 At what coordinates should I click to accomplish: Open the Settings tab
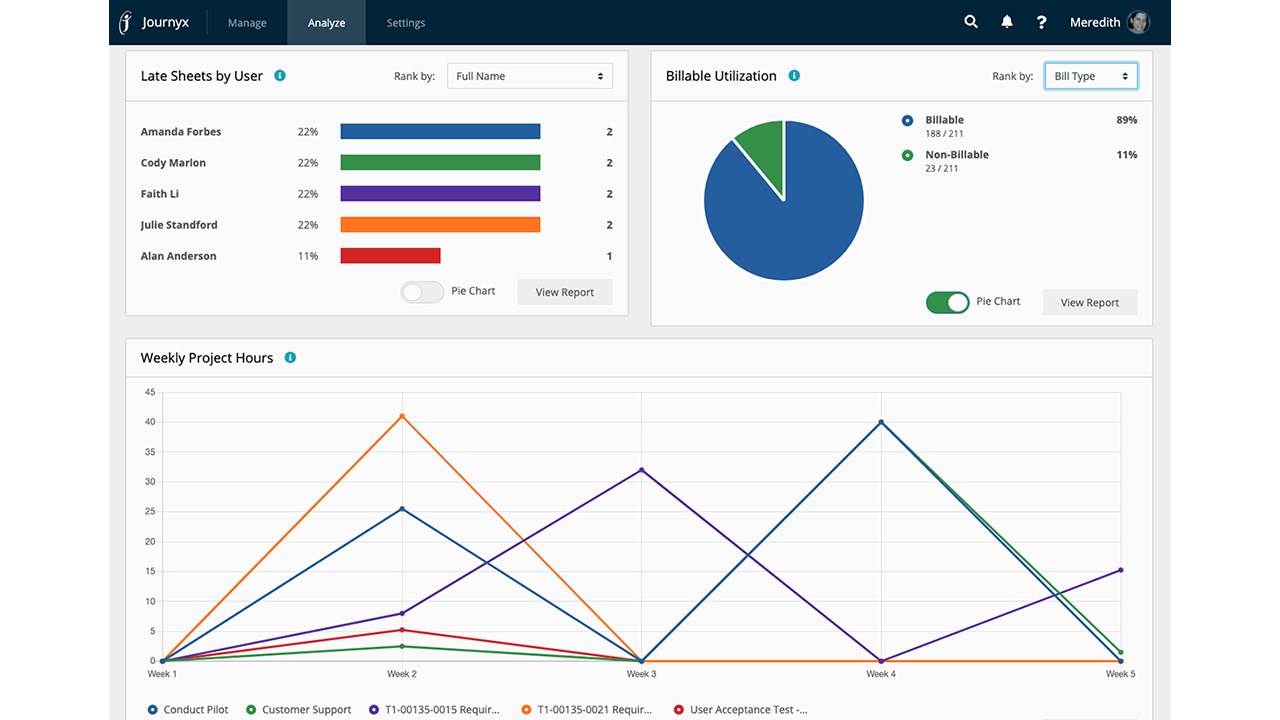[x=405, y=22]
